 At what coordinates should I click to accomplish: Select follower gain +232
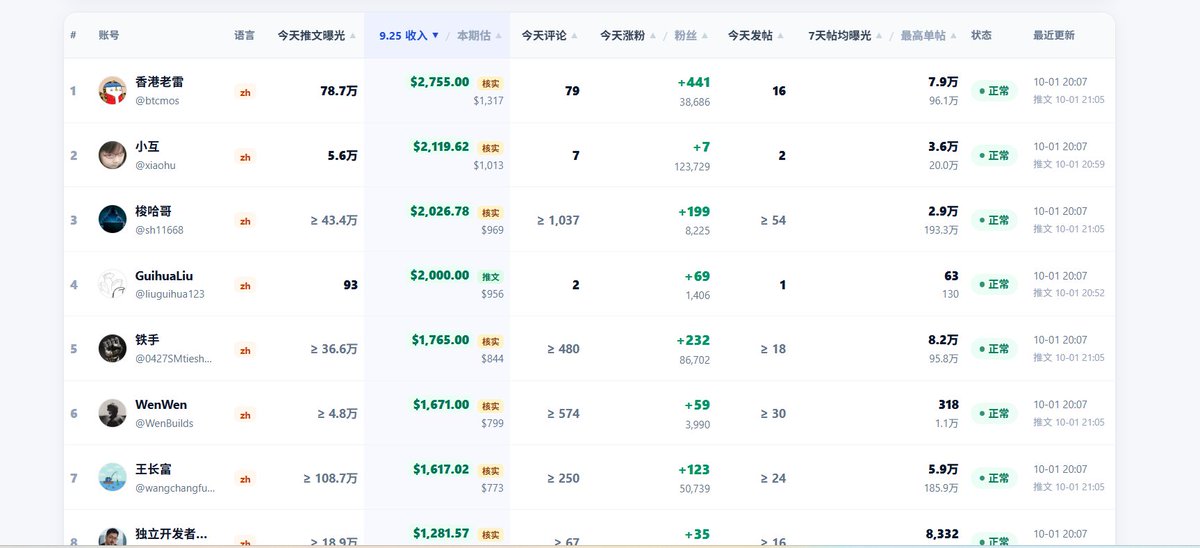[693, 341]
